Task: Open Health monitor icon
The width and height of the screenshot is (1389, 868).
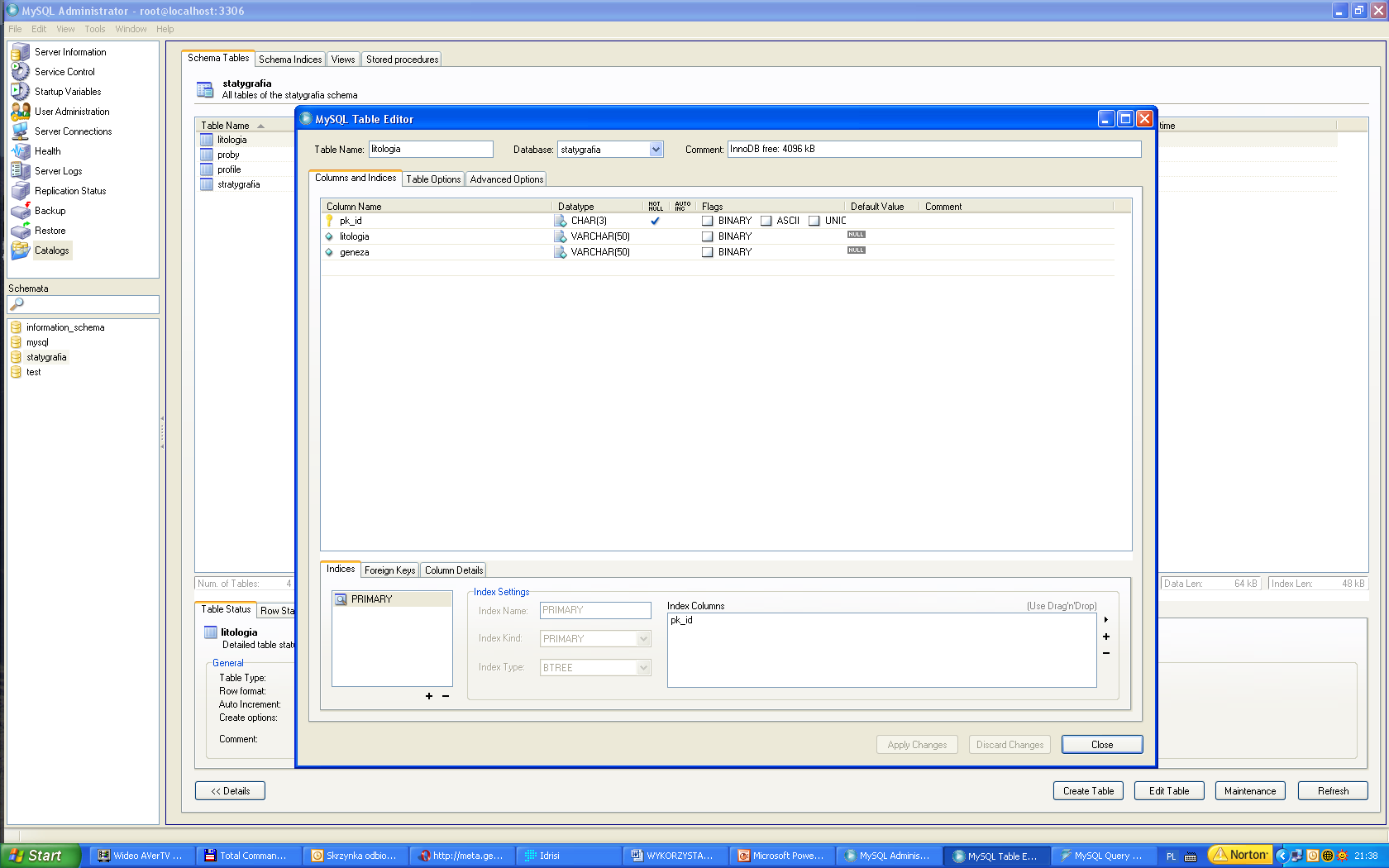Action: 20,151
